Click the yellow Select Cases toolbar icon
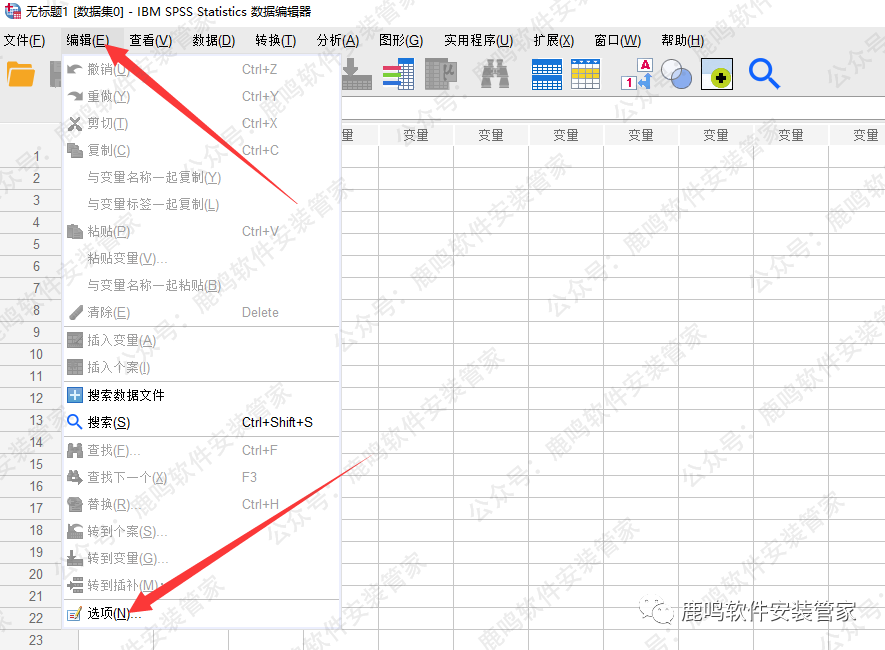Image resolution: width=885 pixels, height=650 pixels. coord(585,74)
